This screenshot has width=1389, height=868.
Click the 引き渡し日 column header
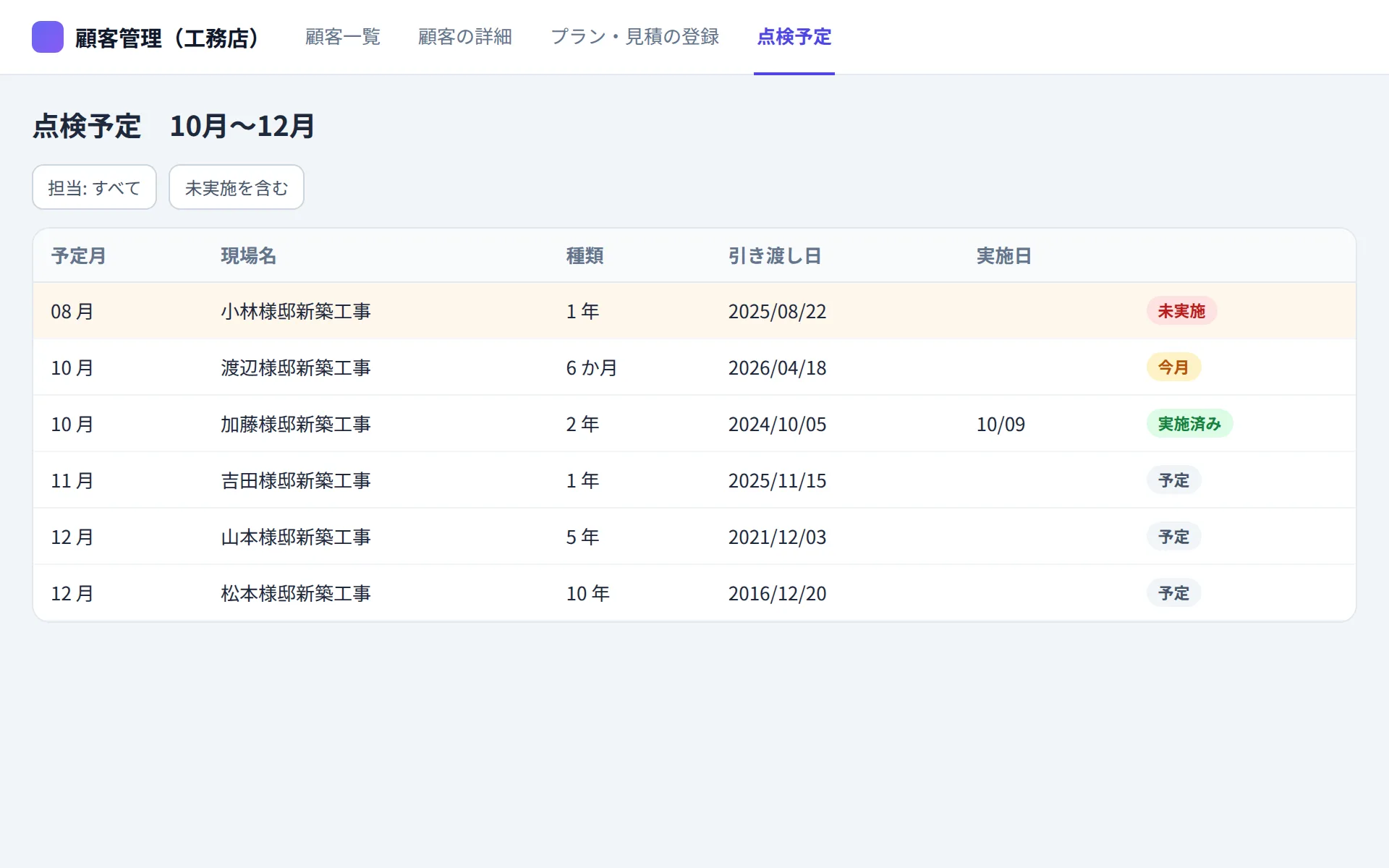tap(775, 256)
